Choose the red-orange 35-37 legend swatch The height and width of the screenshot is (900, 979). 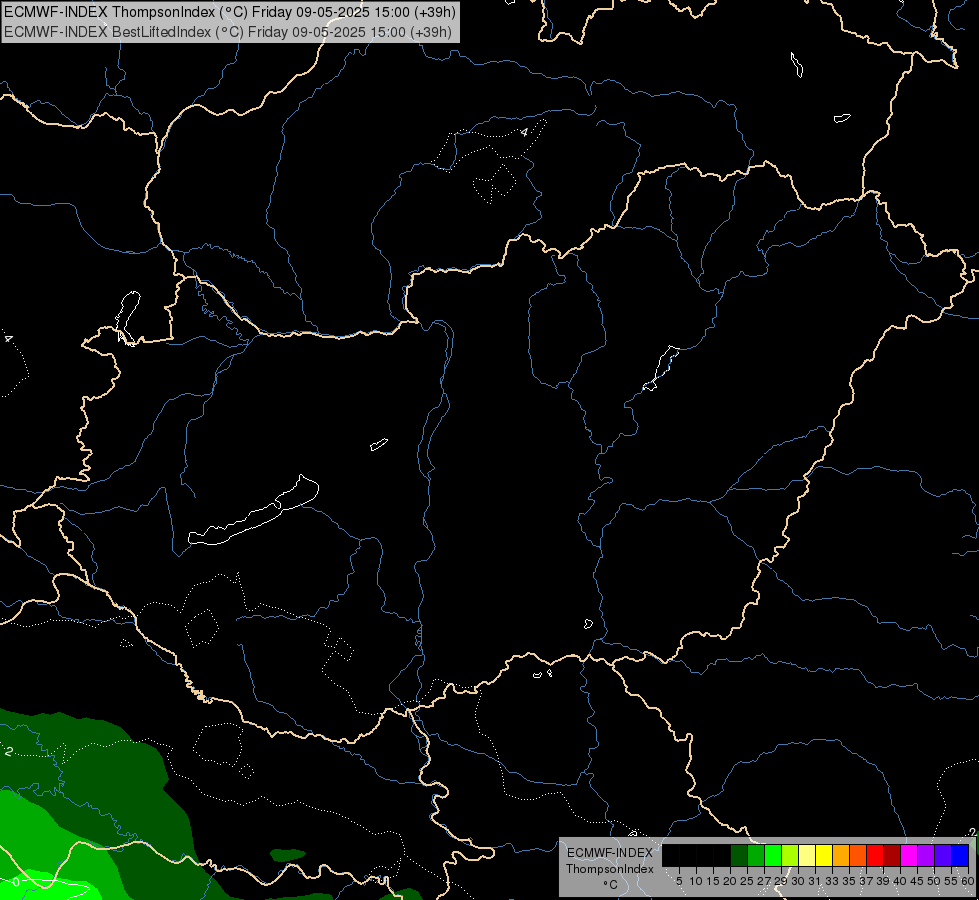tap(858, 855)
